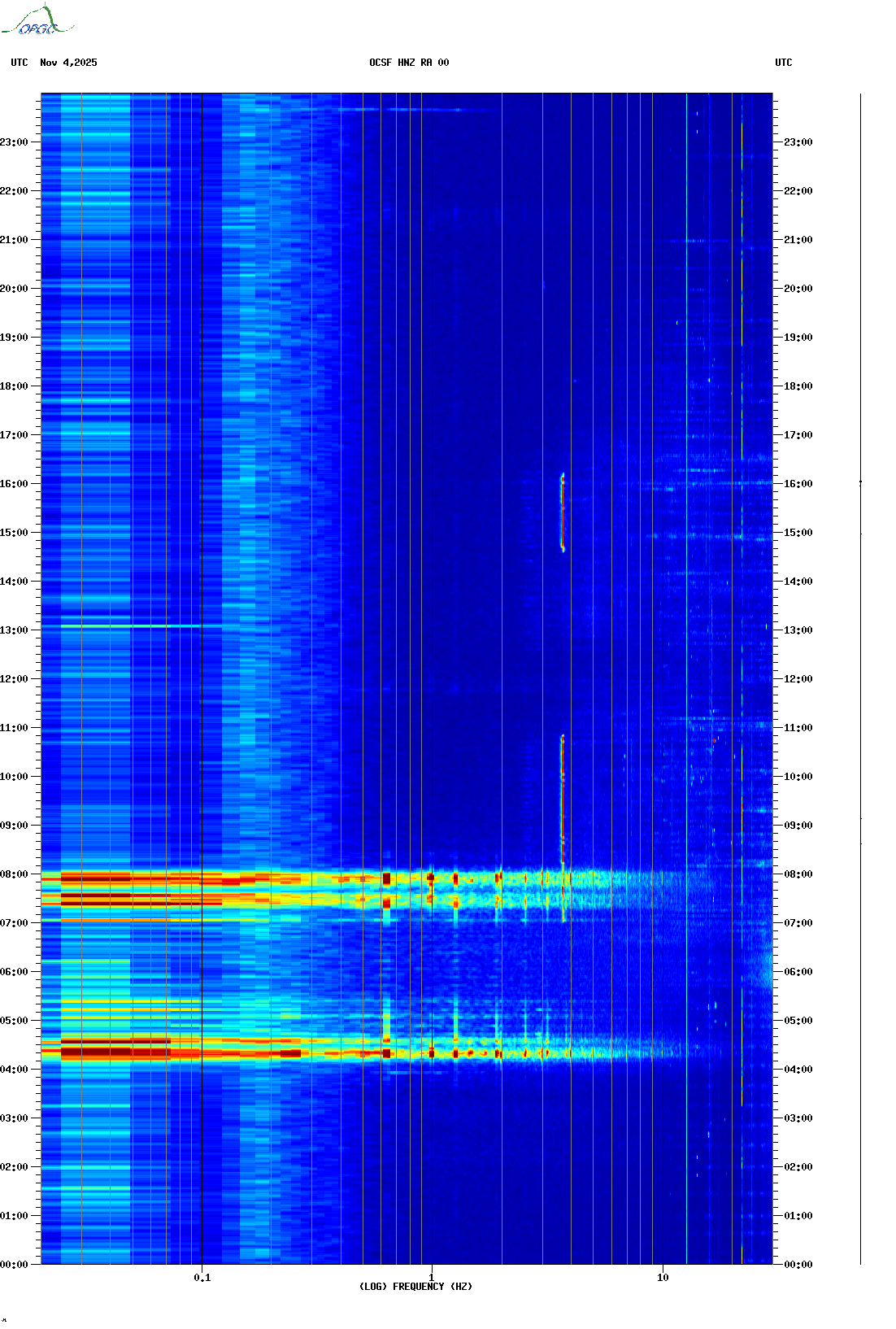Click the UTC label beside the date
The height and width of the screenshot is (1329, 896).
(20, 63)
